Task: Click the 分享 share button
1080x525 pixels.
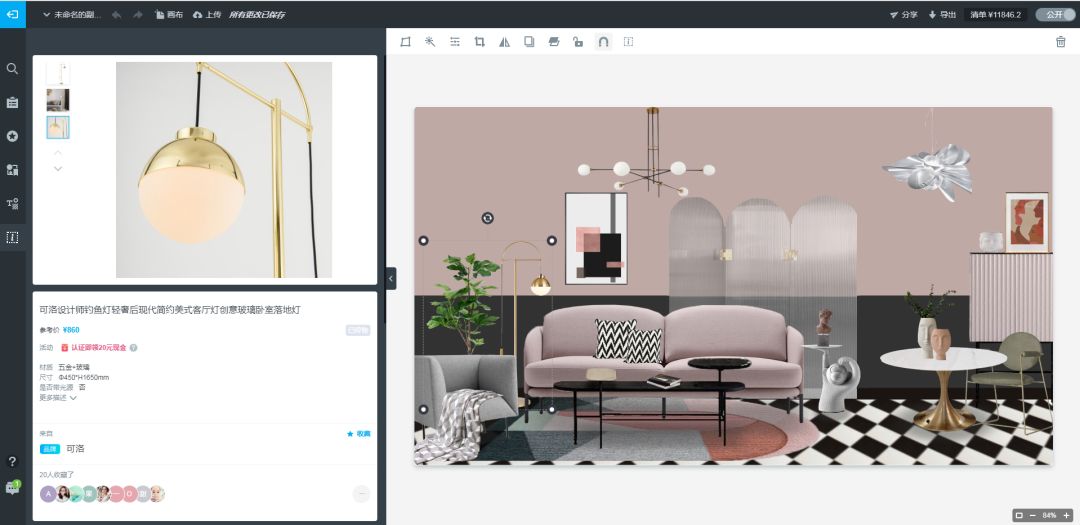Action: click(x=904, y=14)
